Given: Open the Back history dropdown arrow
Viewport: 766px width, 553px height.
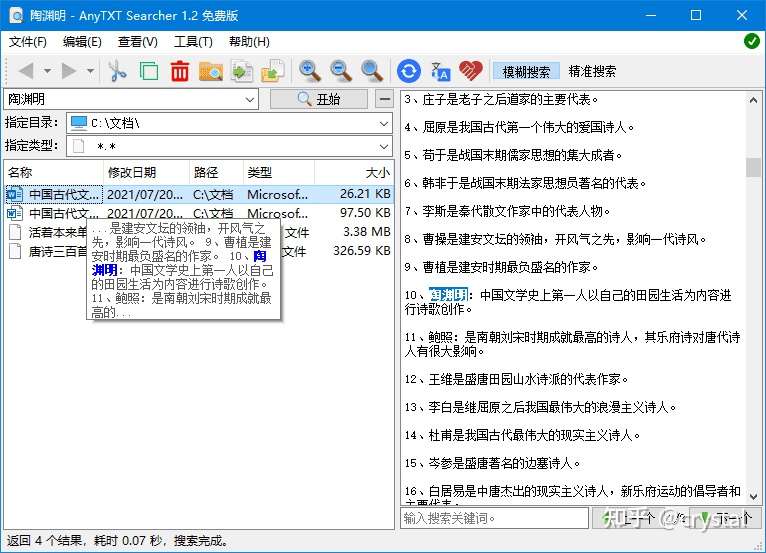Looking at the screenshot, I should pyautogui.click(x=47, y=71).
